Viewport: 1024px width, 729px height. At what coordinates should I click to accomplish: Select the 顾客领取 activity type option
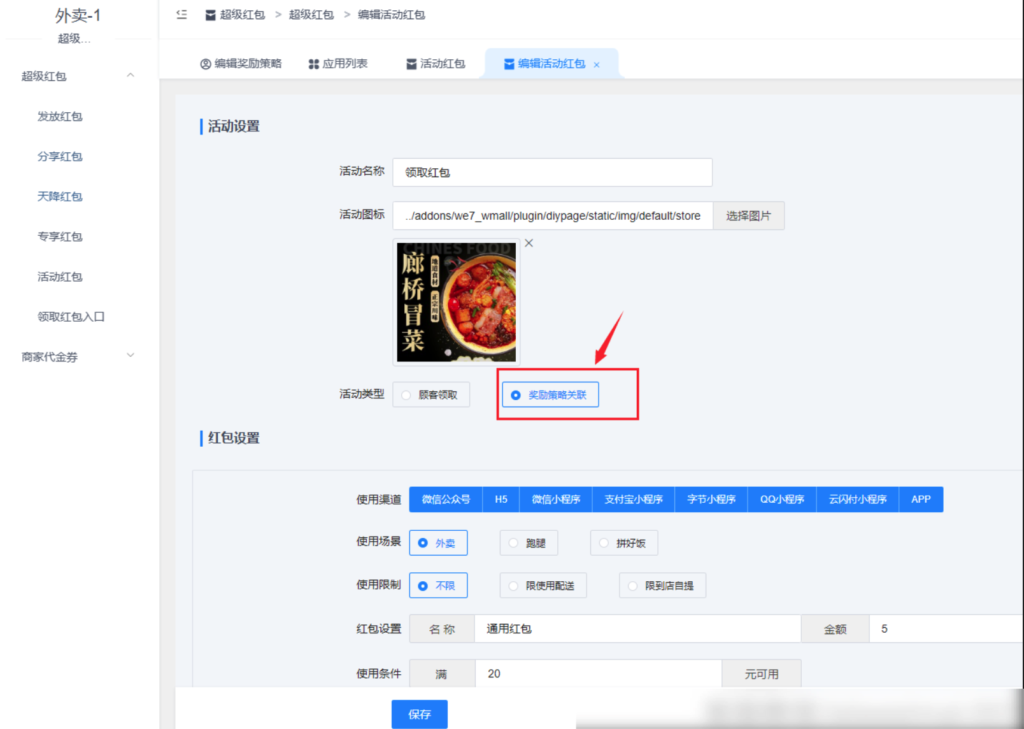coord(431,394)
